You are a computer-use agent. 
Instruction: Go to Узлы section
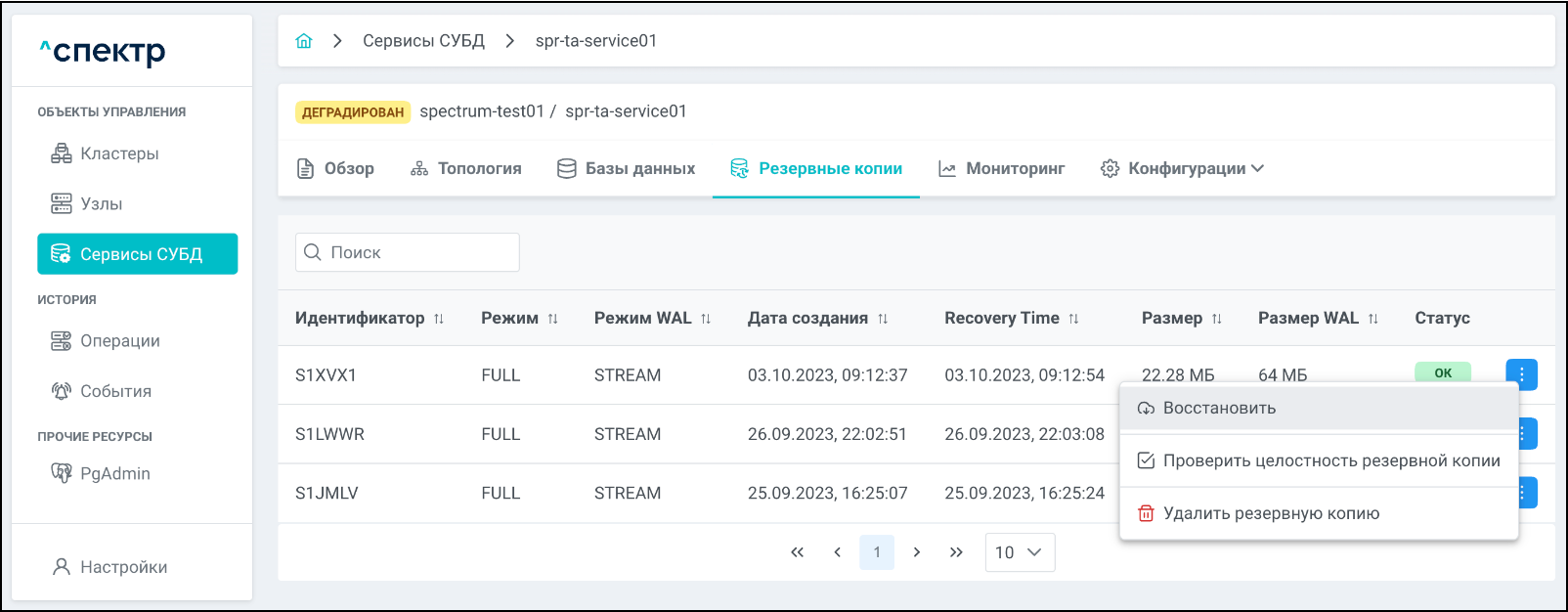[x=101, y=203]
